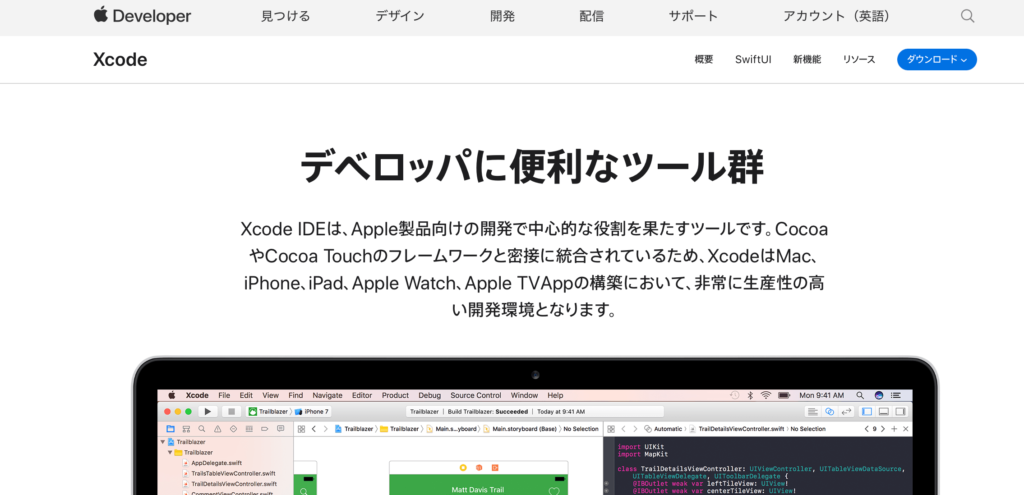Close the assistant editor with X icon

(905, 429)
